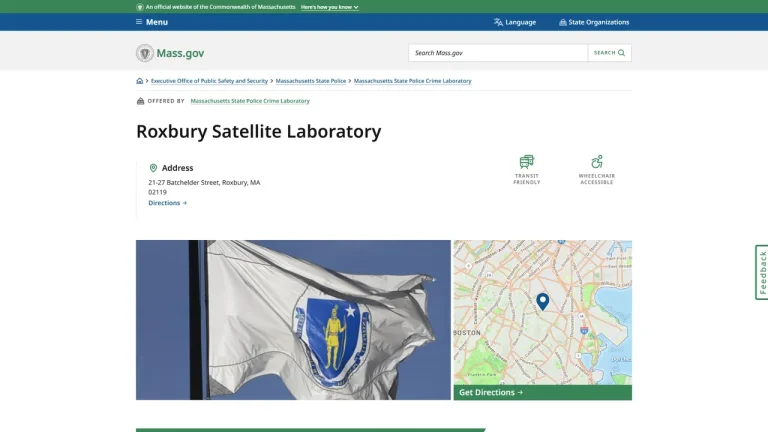Click the Transit Friendly bus icon

pyautogui.click(x=527, y=162)
